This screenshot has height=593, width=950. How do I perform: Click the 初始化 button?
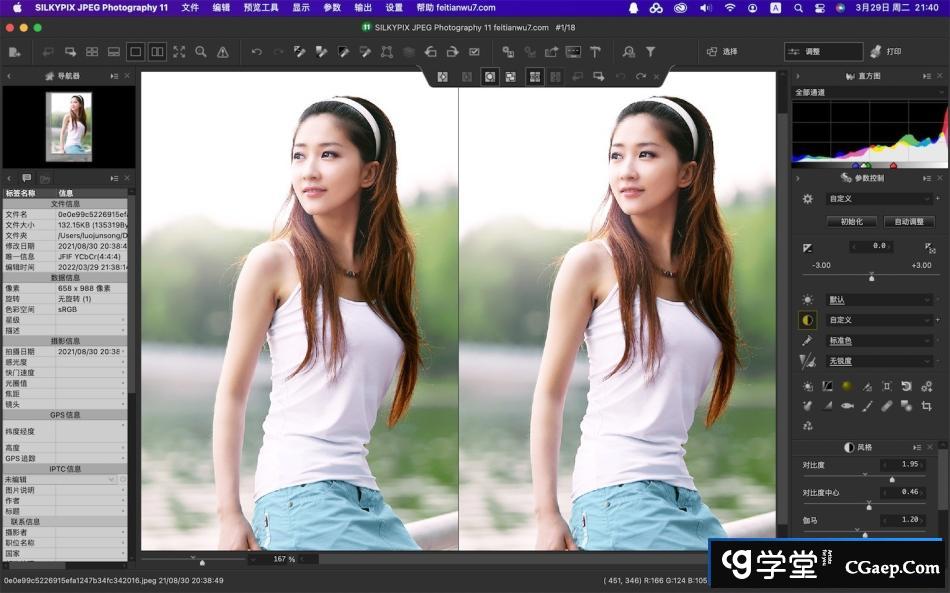pos(852,221)
